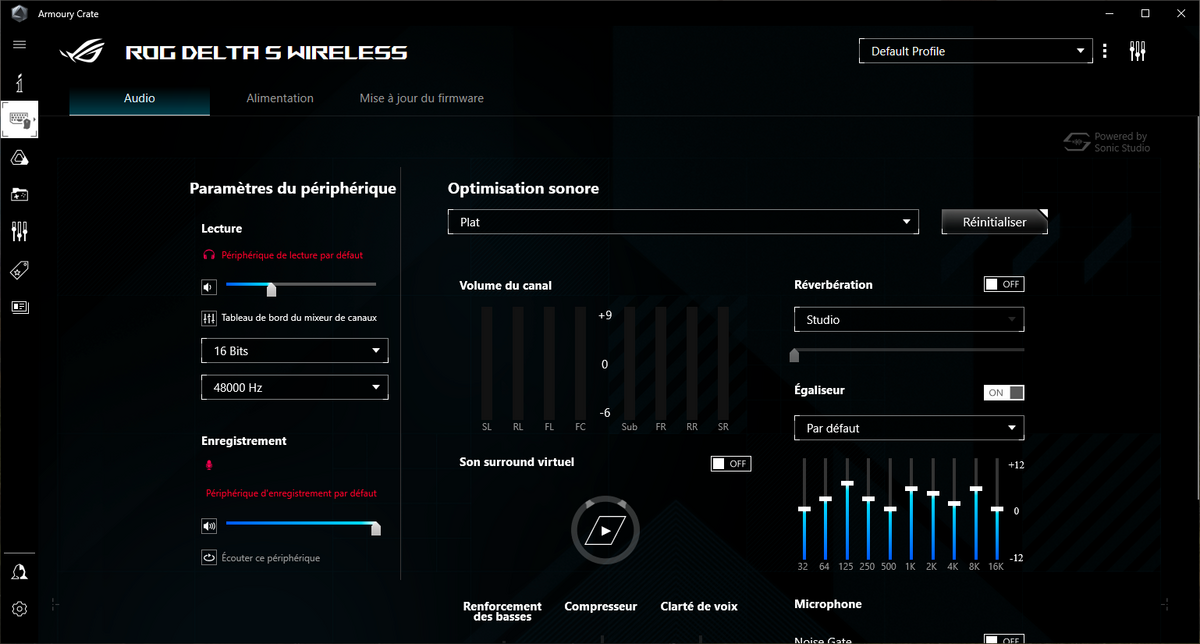The height and width of the screenshot is (644, 1200).
Task: Open the Game Library folder icon
Action: click(19, 194)
